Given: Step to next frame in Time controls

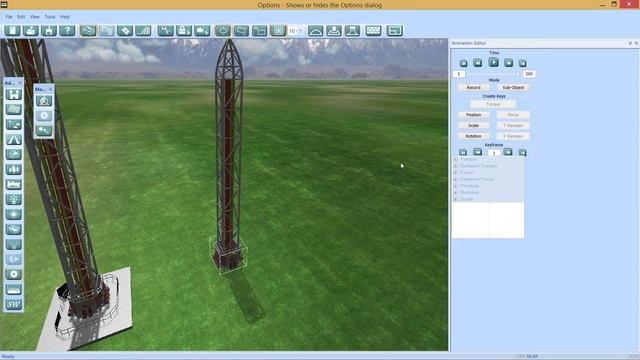Looking at the screenshot, I should coord(509,63).
